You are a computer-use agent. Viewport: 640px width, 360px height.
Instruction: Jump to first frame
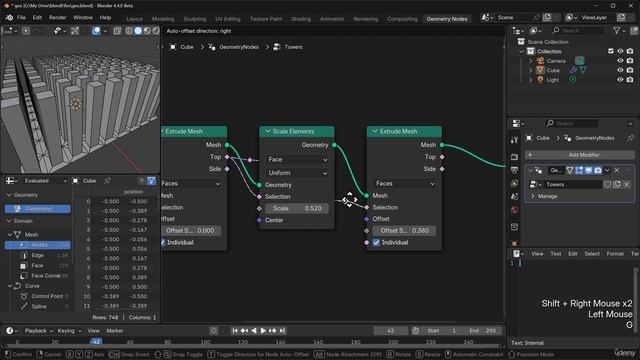pos(235,331)
